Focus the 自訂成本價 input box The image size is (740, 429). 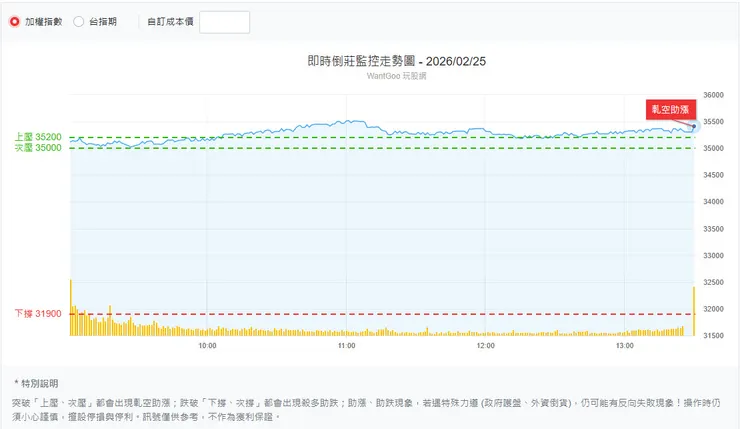click(224, 22)
